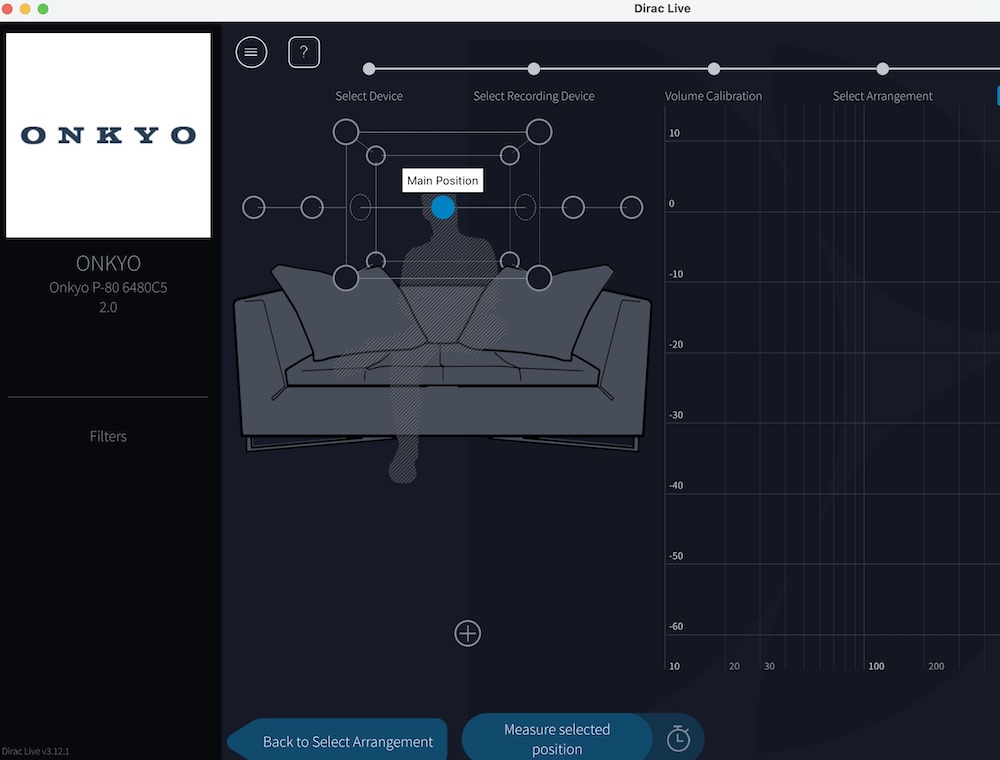Select the large top-left corner measurement circle
1000x760 pixels.
tap(346, 131)
